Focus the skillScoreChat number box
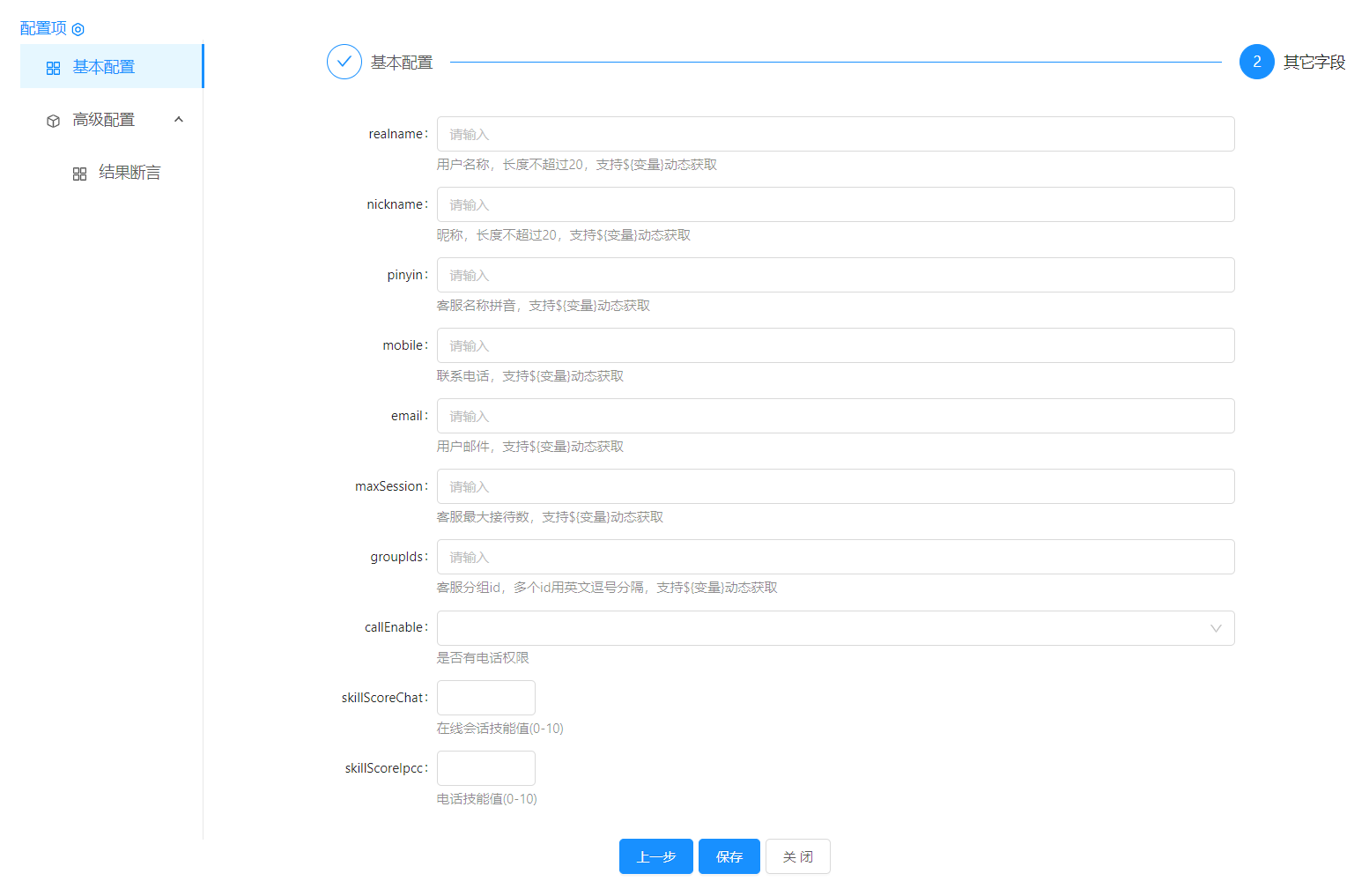 click(485, 698)
